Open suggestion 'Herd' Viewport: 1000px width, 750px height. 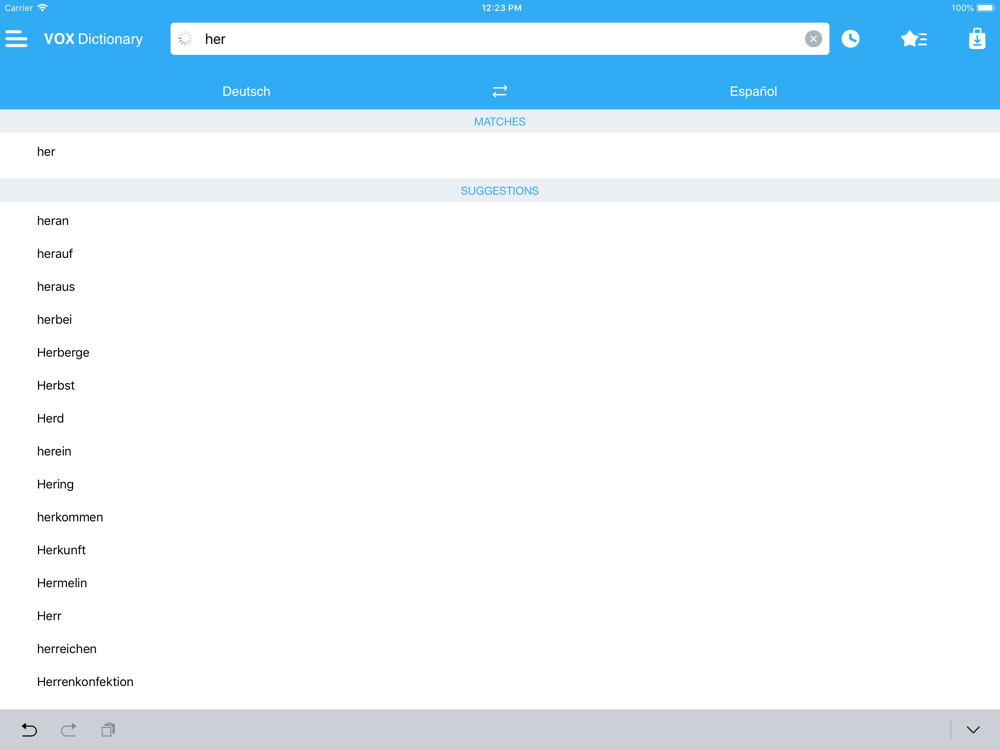[499, 418]
